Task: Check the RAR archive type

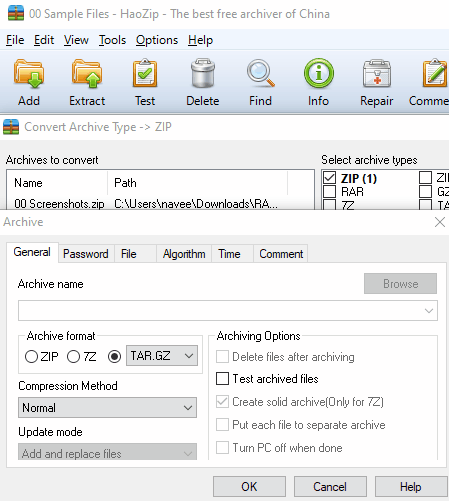Action: (x=329, y=192)
